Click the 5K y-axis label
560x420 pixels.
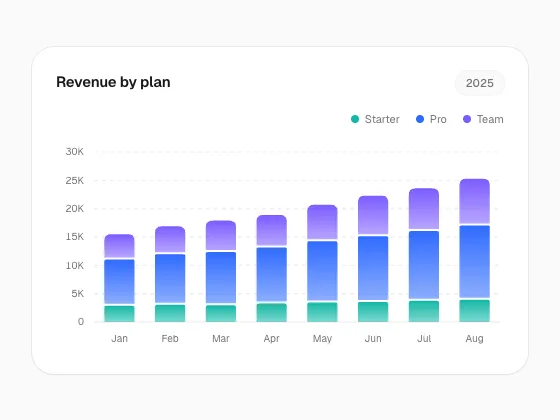(x=78, y=294)
